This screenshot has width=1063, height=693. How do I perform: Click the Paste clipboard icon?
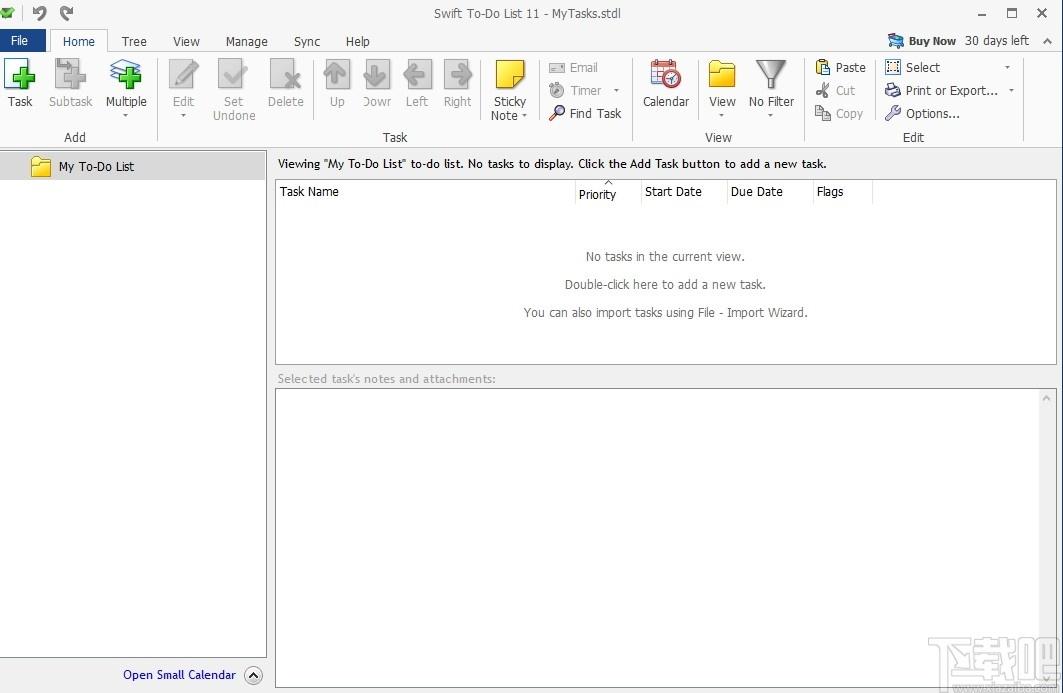(x=822, y=67)
